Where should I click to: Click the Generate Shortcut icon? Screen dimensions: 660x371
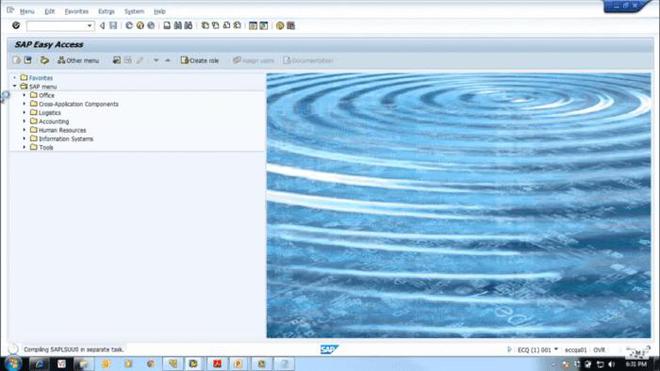[x=263, y=26]
